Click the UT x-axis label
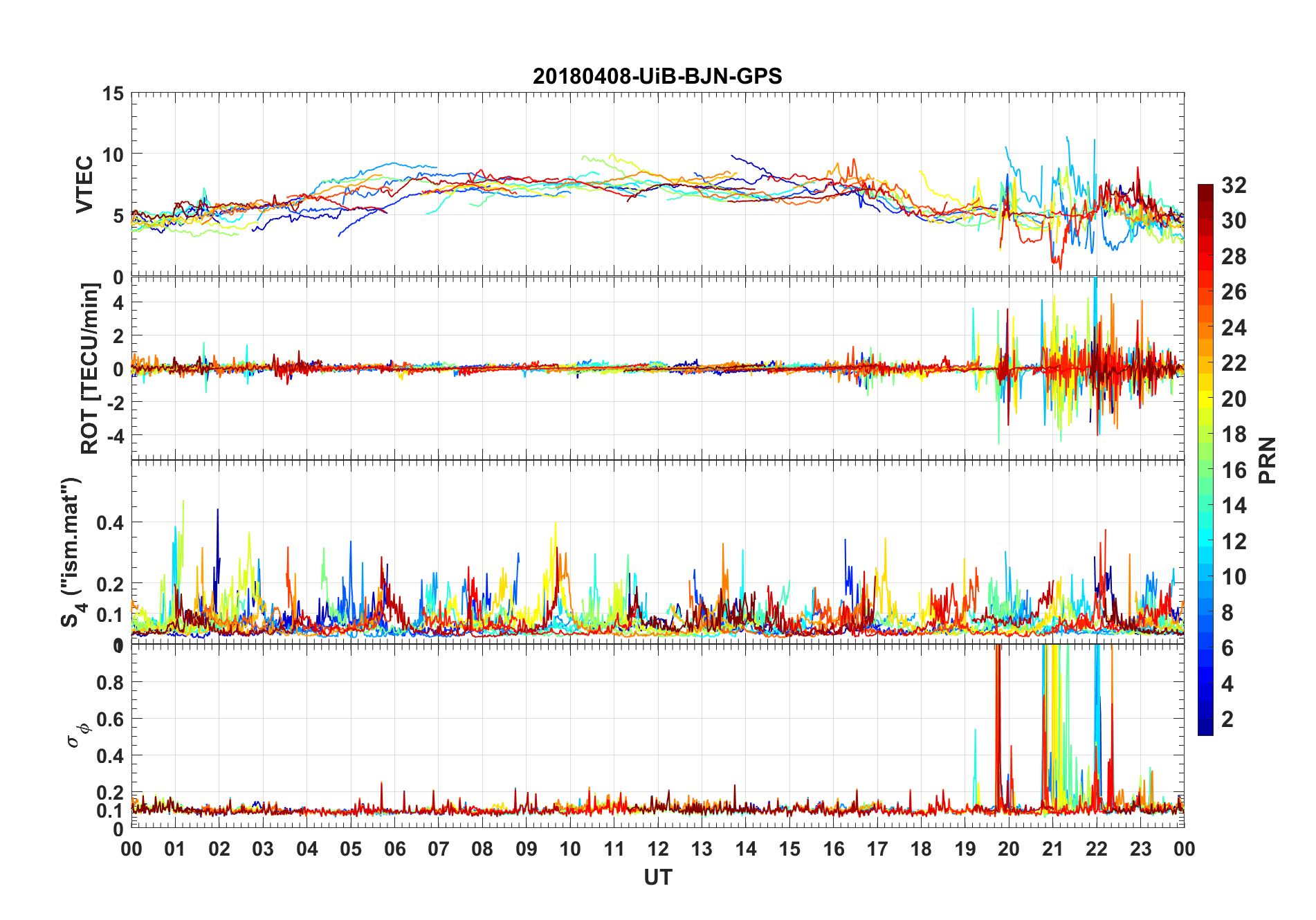Image resolution: width=1316 pixels, height=920 pixels. pyautogui.click(x=657, y=878)
